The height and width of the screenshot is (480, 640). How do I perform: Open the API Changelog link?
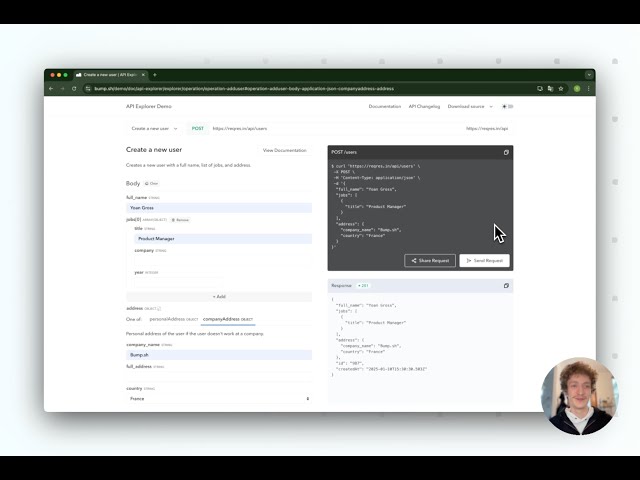click(x=424, y=107)
